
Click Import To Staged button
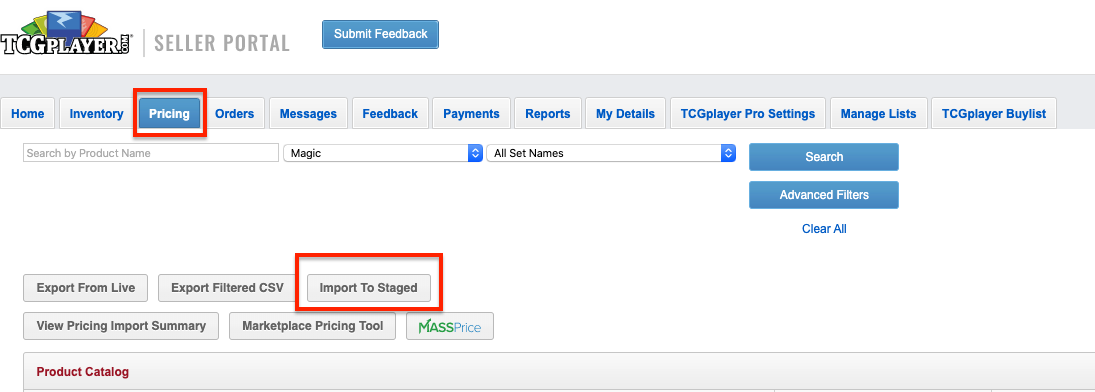pos(368,288)
